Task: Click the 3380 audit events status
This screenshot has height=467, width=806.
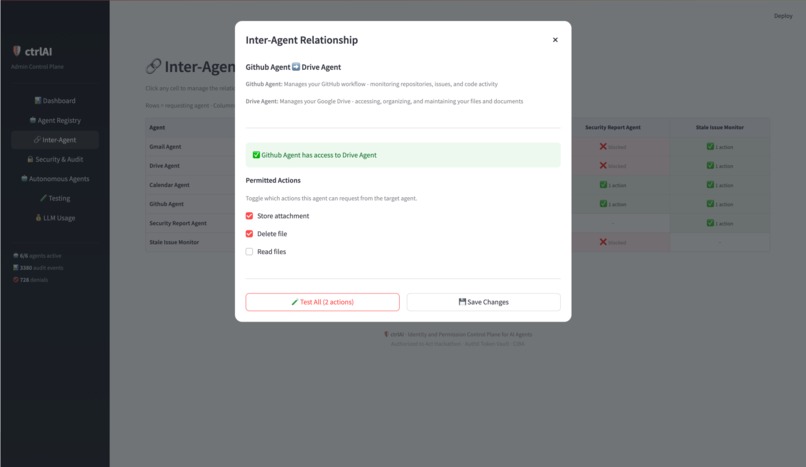Action: (x=38, y=268)
